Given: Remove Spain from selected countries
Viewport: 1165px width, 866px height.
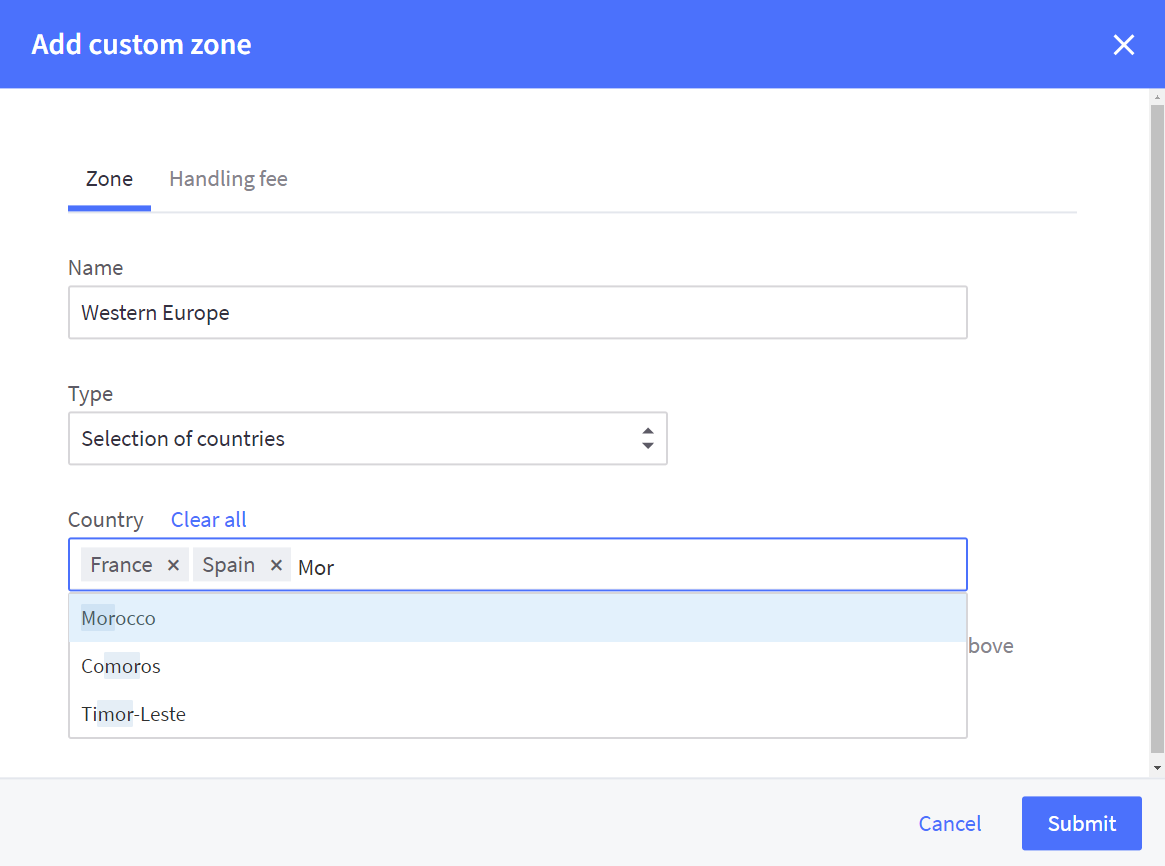Looking at the screenshot, I should pos(276,564).
